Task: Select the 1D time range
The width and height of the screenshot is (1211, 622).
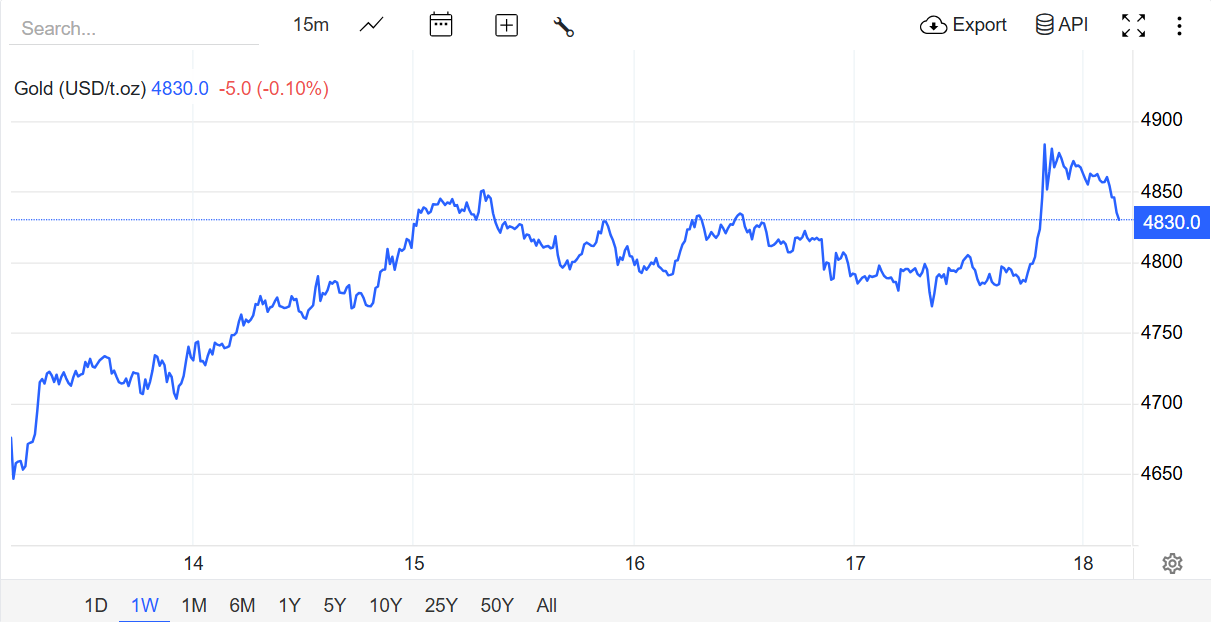Action: (x=96, y=605)
